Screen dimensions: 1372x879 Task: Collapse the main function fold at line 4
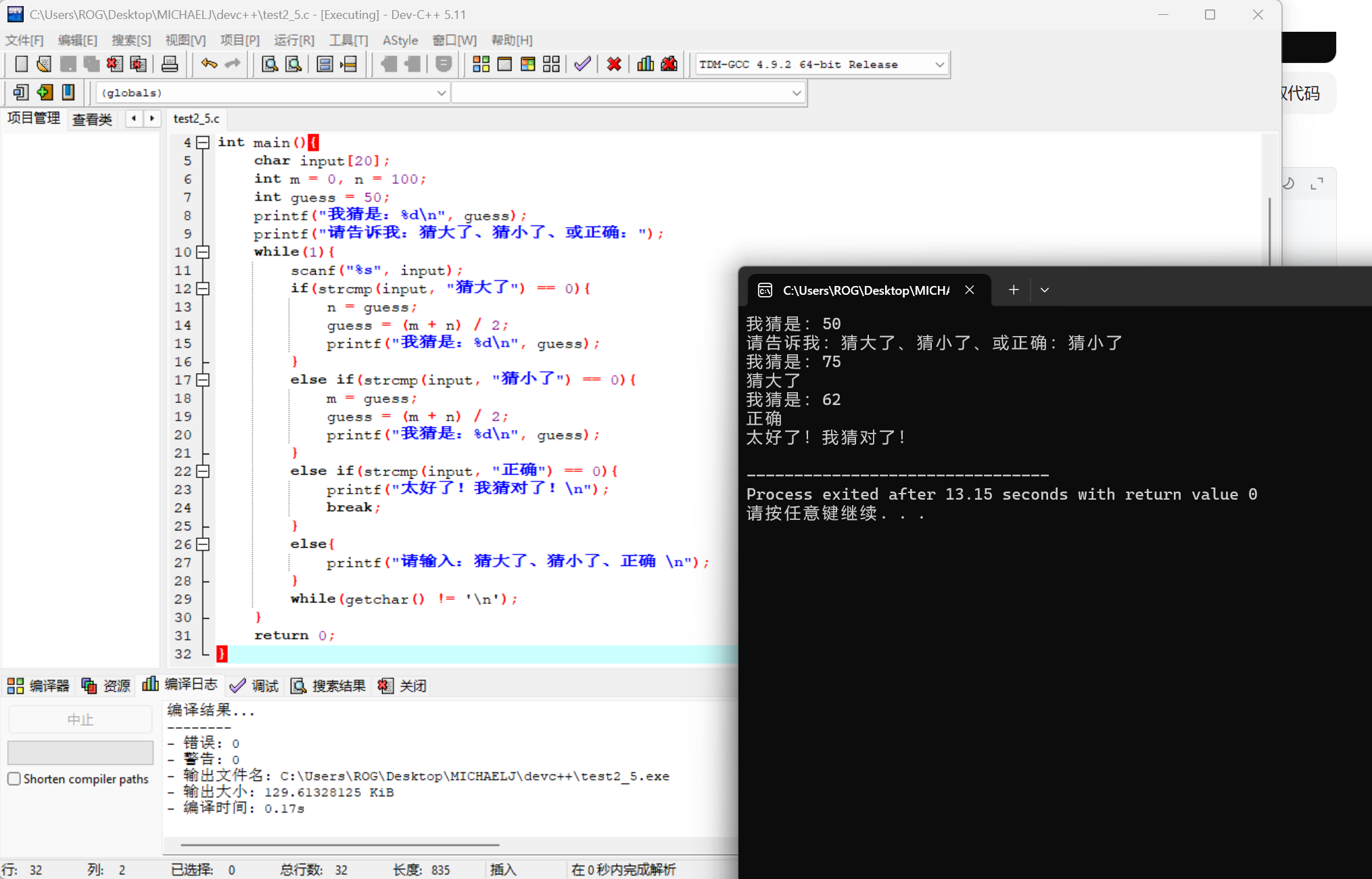(x=203, y=143)
